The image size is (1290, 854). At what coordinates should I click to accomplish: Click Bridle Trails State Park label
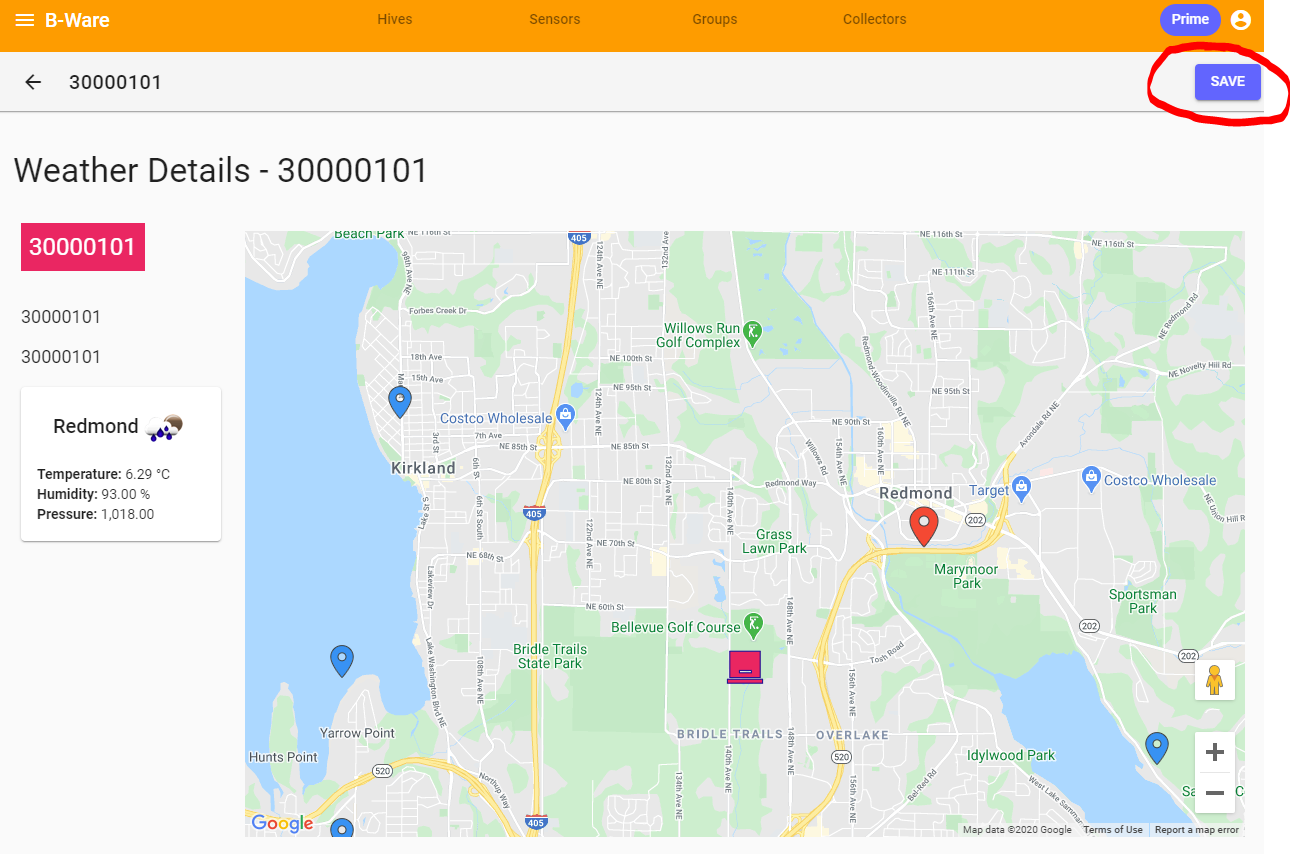coord(550,656)
